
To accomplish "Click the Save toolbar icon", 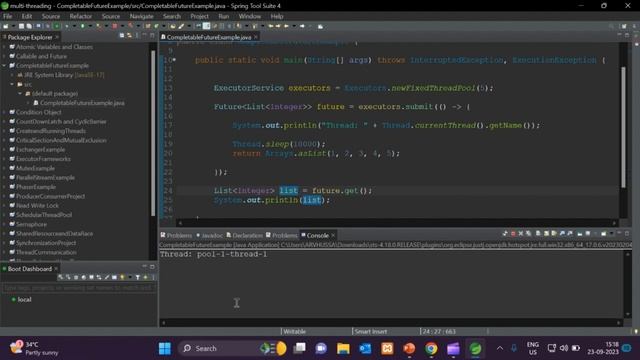I will [21, 26].
